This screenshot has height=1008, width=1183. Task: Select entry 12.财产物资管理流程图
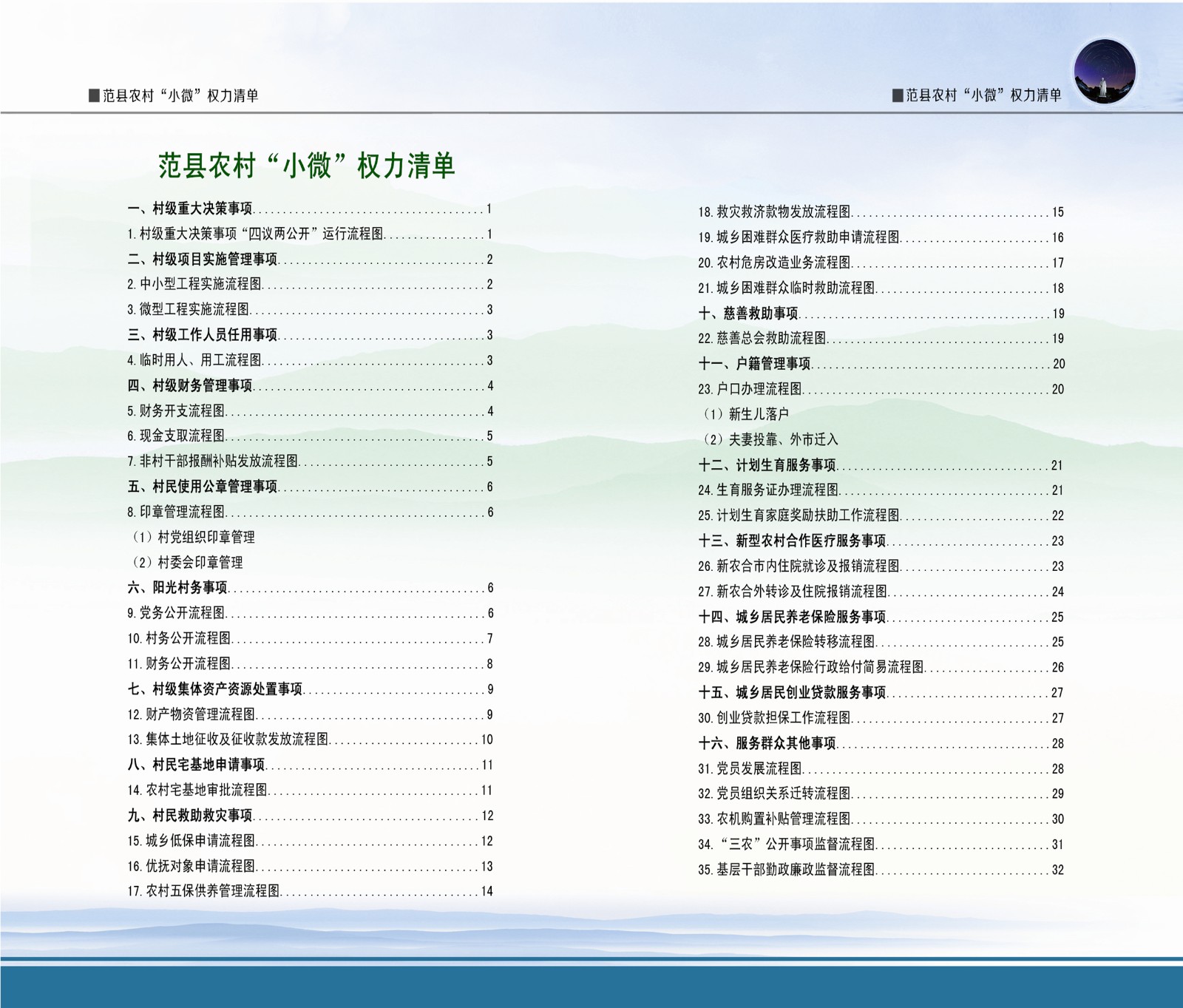pyautogui.click(x=310, y=714)
